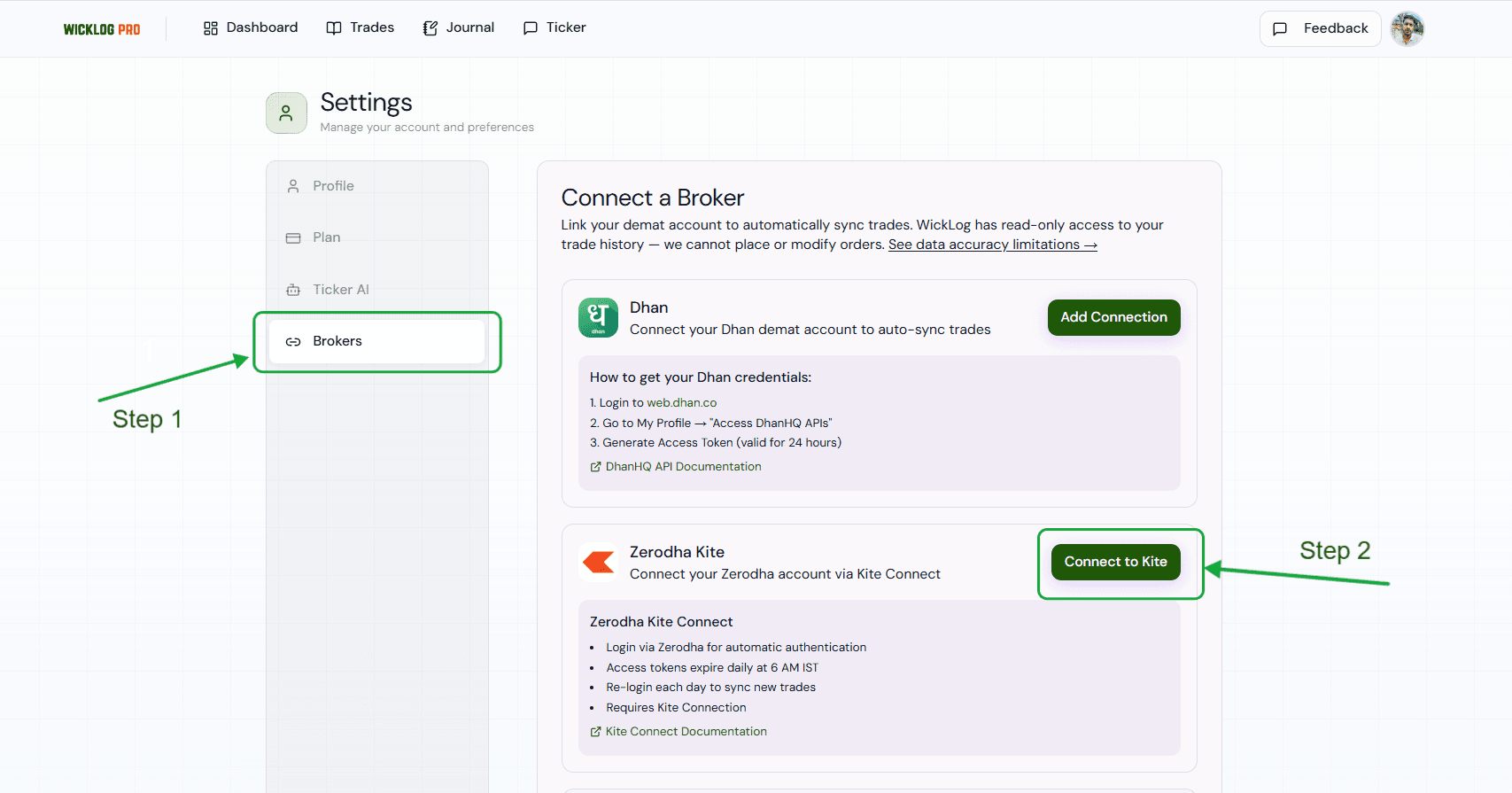Open Kite Connect Documentation link
Screen dimensions: 1512x793
pyautogui.click(x=678, y=731)
